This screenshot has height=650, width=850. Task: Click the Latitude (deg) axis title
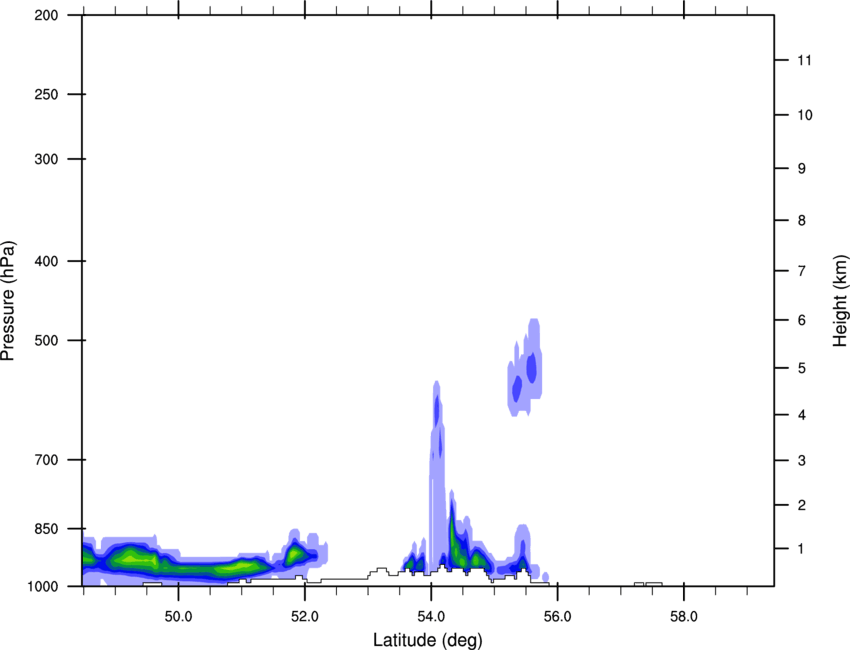point(427,640)
